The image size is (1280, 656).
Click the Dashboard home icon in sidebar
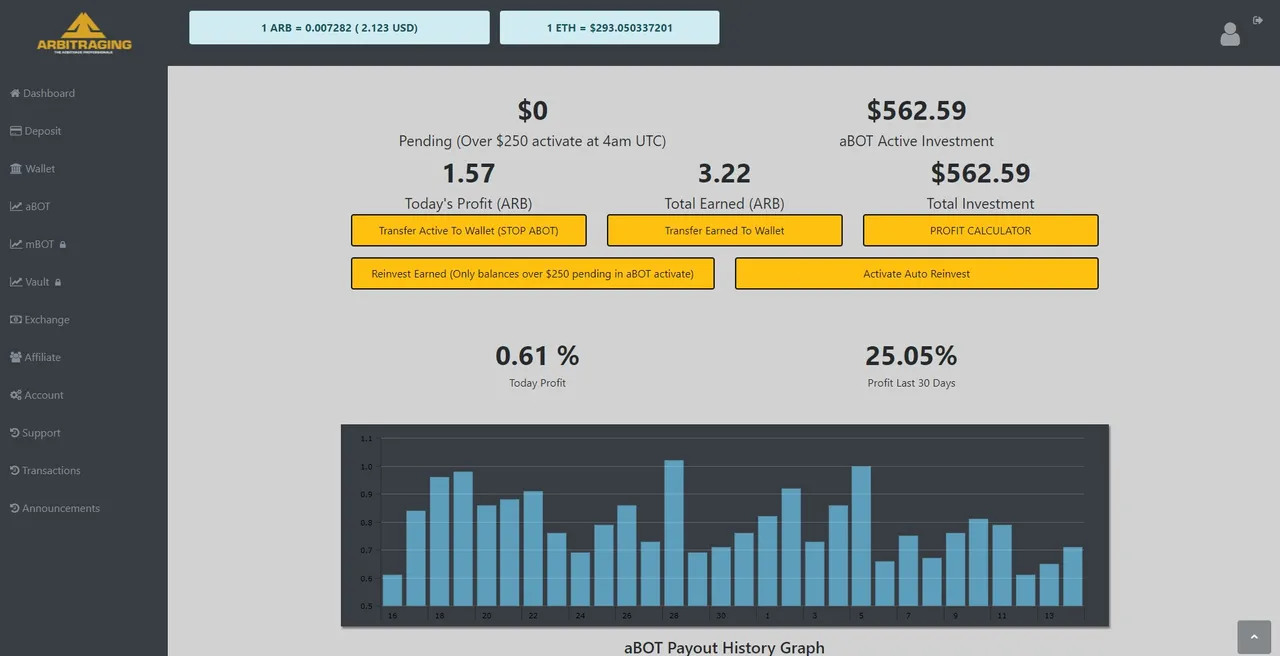point(15,93)
